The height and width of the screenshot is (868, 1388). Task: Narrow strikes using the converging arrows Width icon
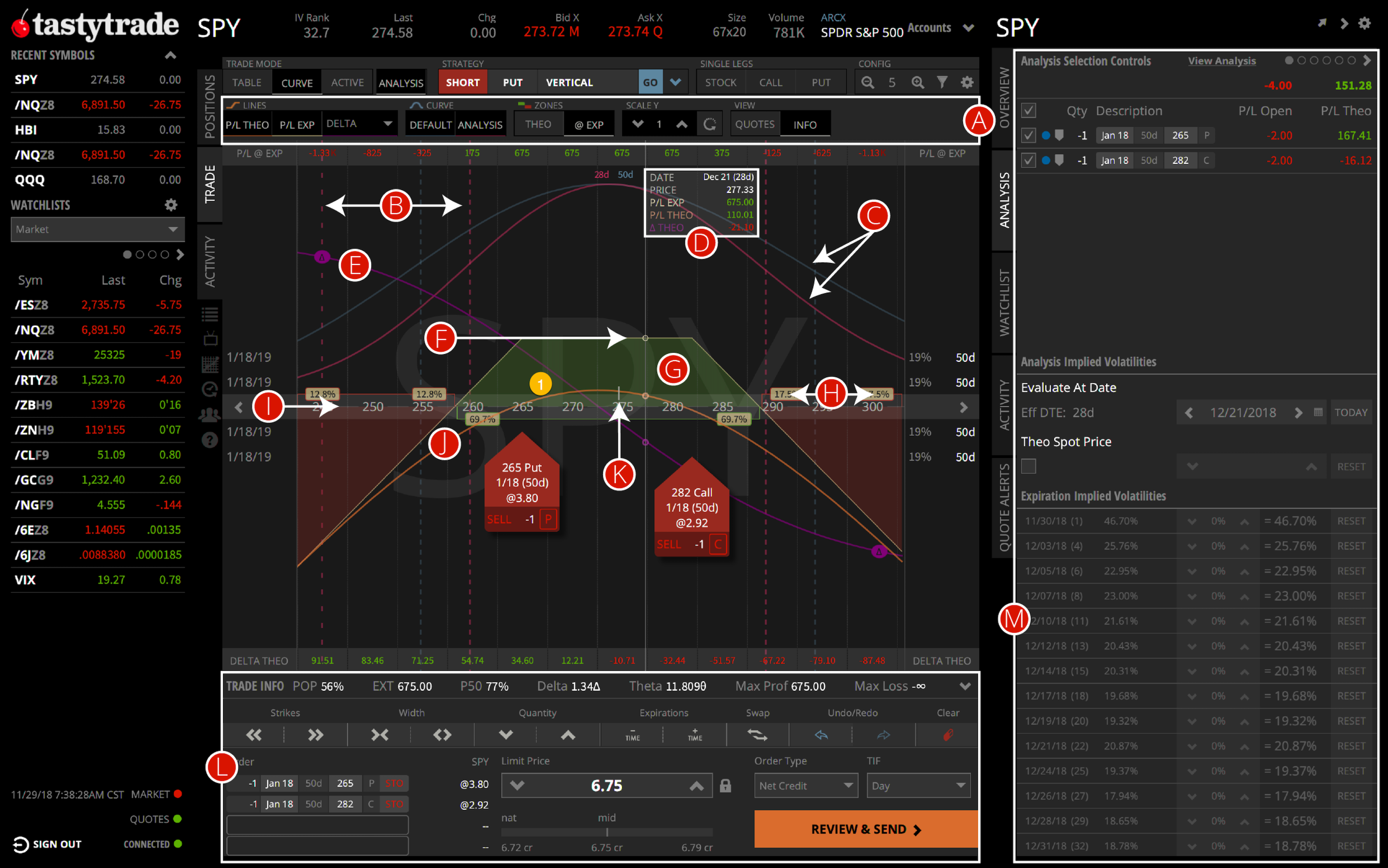[x=380, y=734]
